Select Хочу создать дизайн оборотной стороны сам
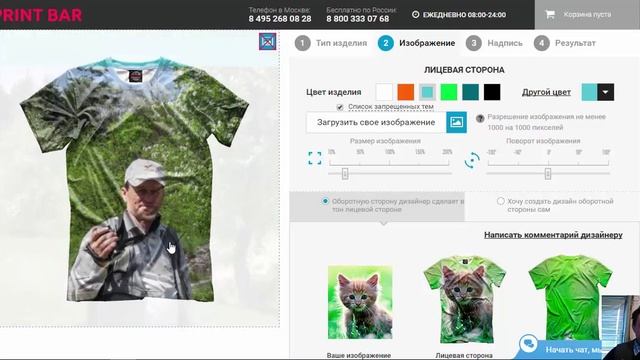This screenshot has height=360, width=640. click(x=500, y=201)
